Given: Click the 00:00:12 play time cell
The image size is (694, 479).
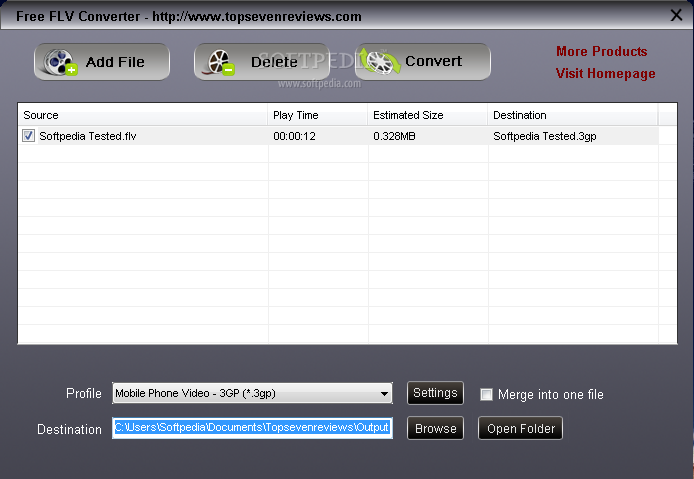Looking at the screenshot, I should (x=294, y=136).
